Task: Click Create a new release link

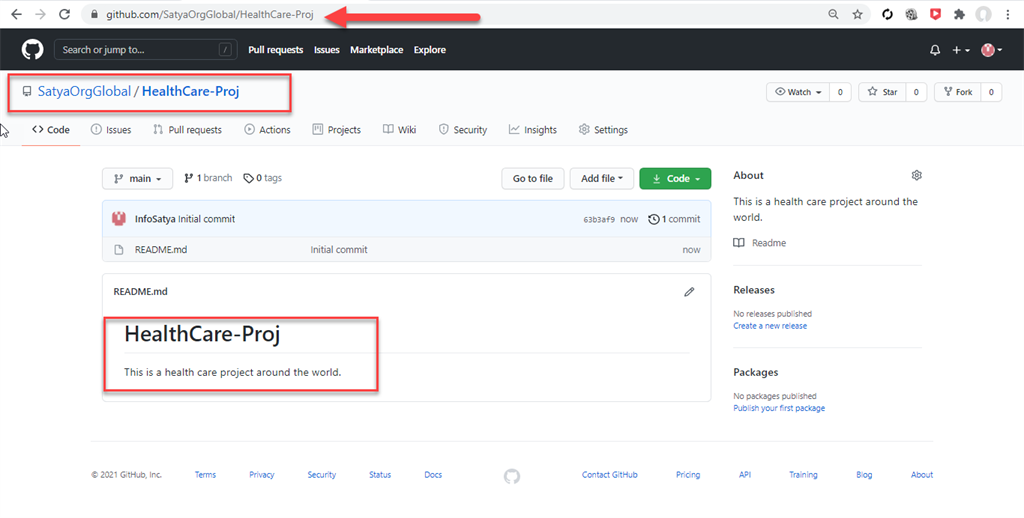Action: pos(770,326)
